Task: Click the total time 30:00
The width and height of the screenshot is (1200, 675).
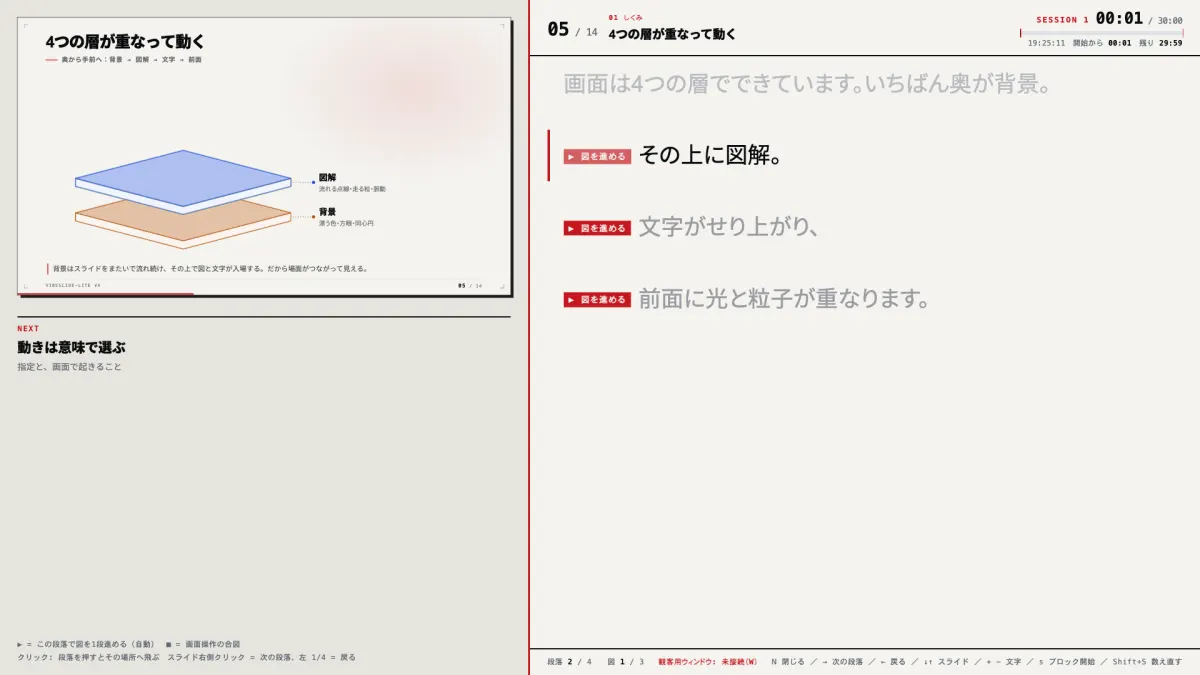Action: (1170, 20)
